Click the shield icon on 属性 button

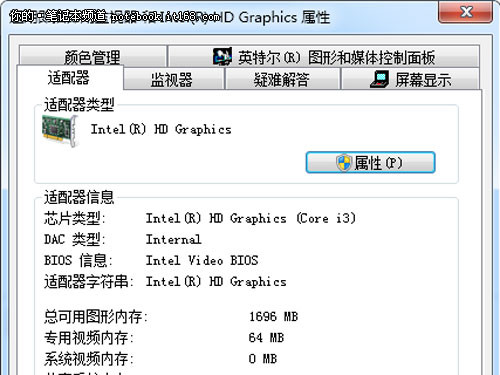pos(344,163)
